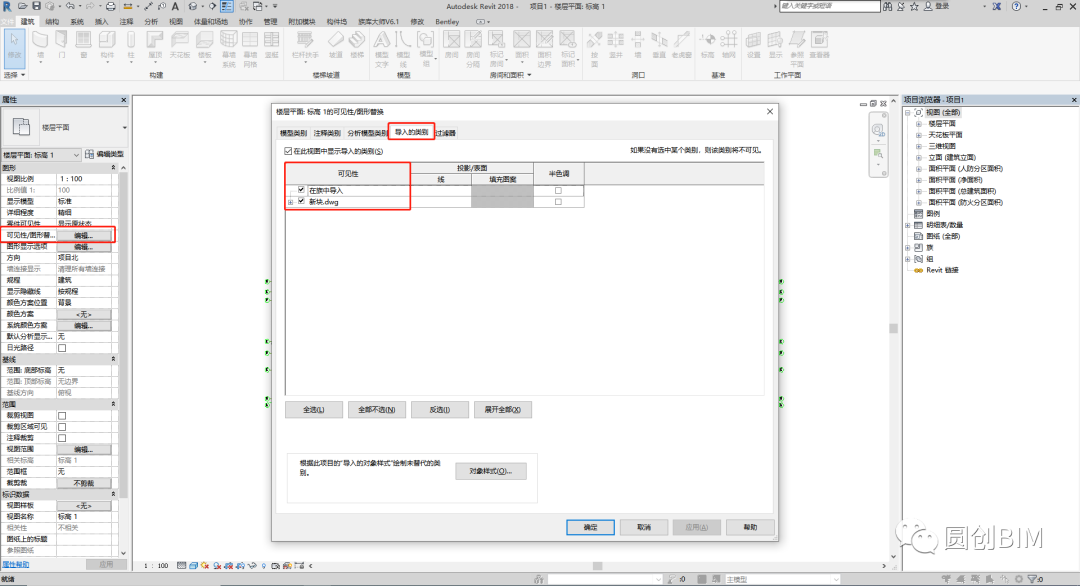Enable halftone for 在族中导入 row

click(x=558, y=190)
